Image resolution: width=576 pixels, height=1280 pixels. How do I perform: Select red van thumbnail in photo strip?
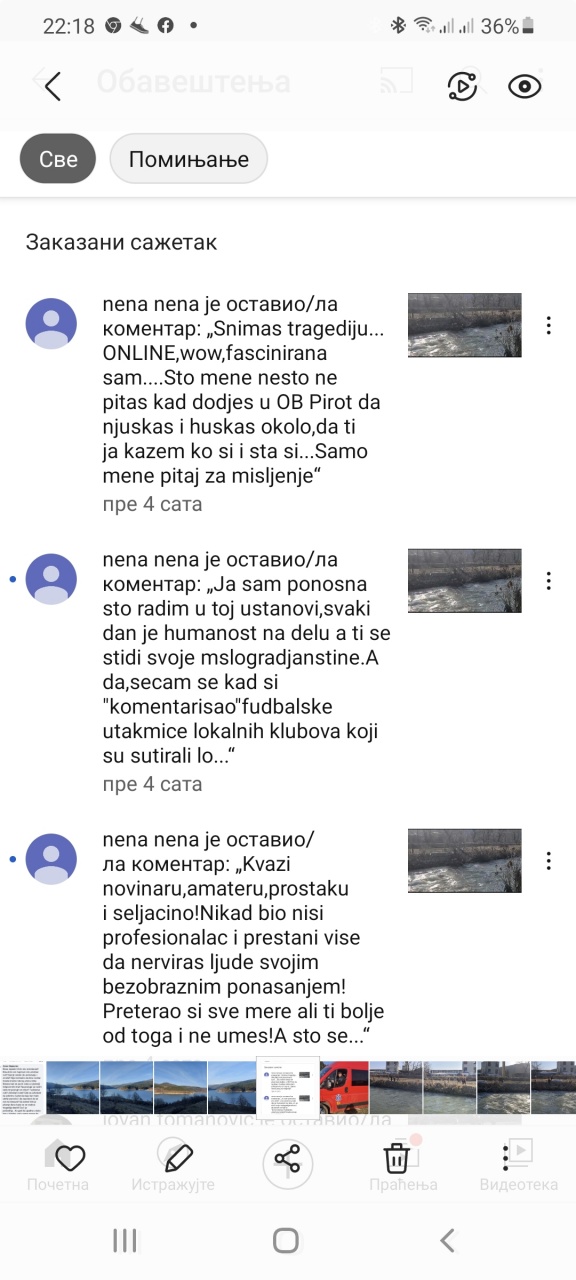pyautogui.click(x=345, y=1087)
